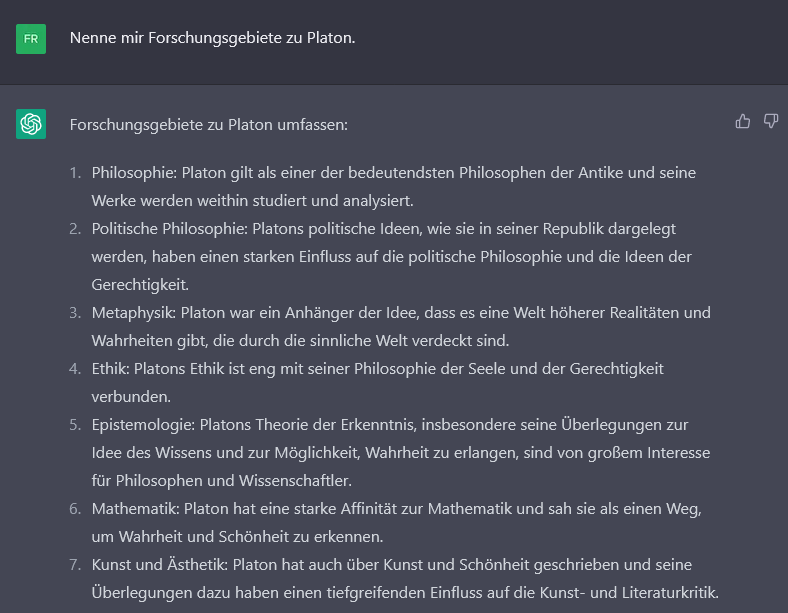Viewport: 788px width, 613px height.
Task: Click the intro line "Forschungsgebiete zu Platon umfassen:"
Action: (x=209, y=125)
